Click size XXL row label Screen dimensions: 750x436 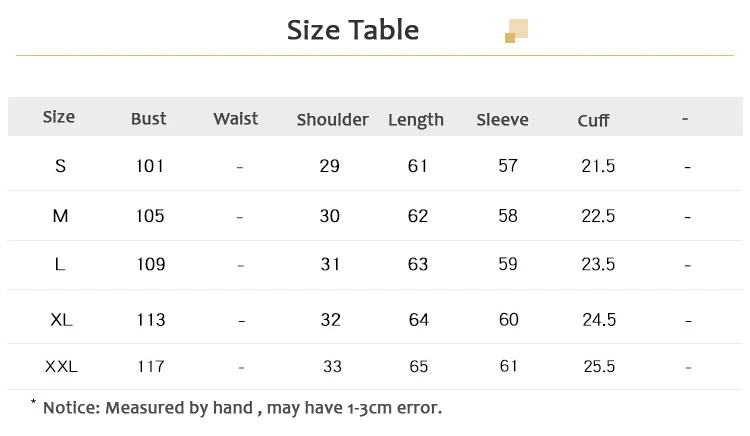click(x=61, y=366)
